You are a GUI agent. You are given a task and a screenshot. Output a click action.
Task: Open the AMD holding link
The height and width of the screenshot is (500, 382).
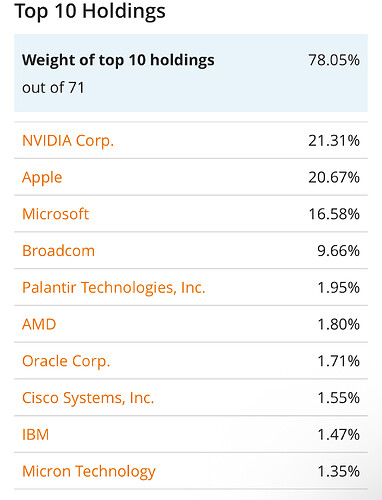tap(39, 324)
